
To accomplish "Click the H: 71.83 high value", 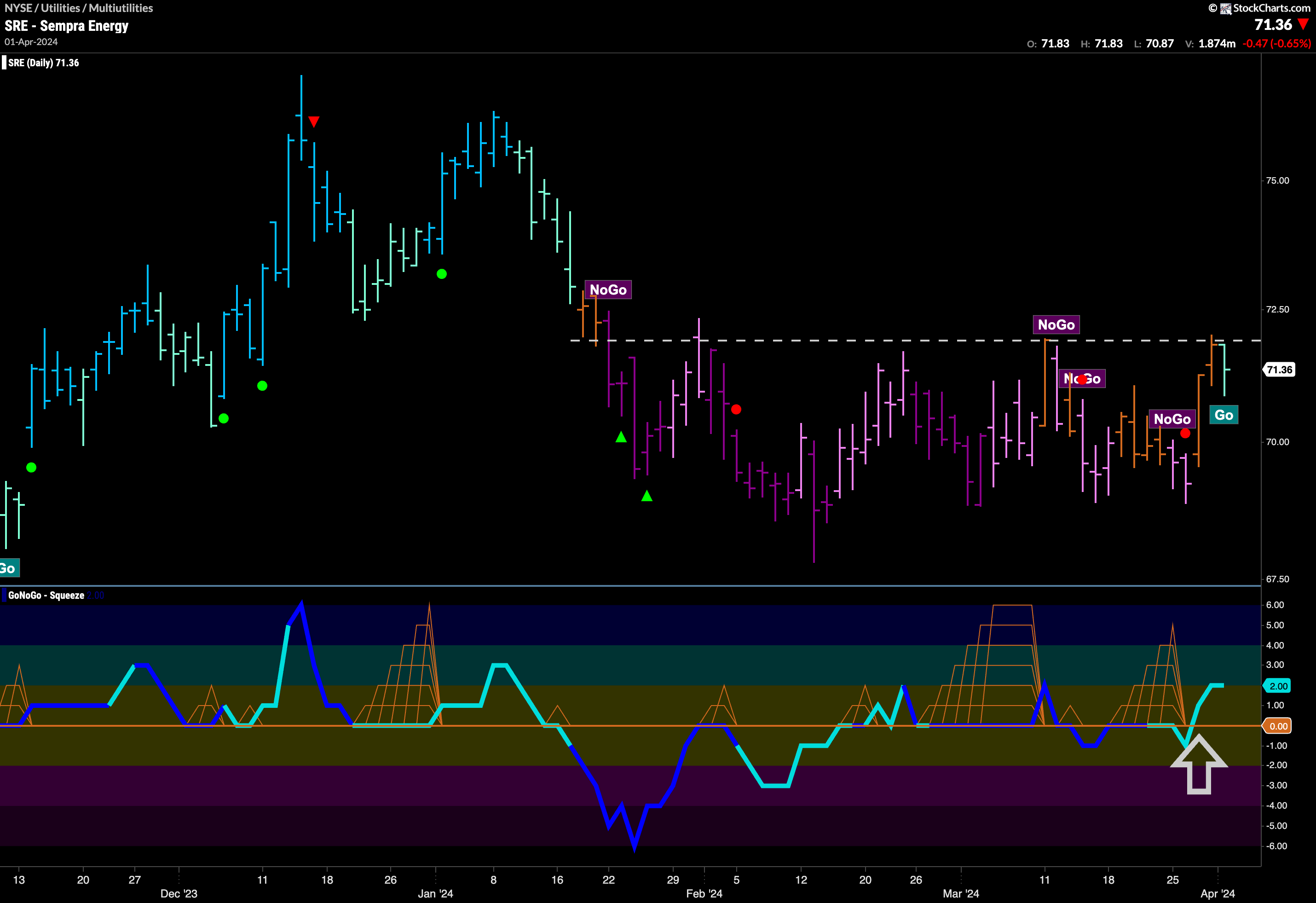I will point(1102,44).
